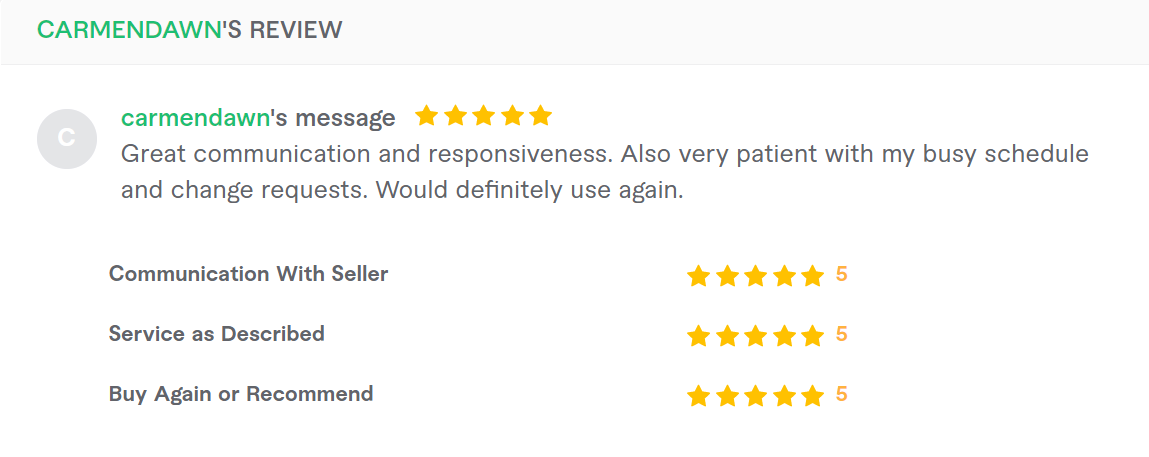Click fifth star of Service as Described
This screenshot has width=1149, height=457.
click(x=812, y=336)
